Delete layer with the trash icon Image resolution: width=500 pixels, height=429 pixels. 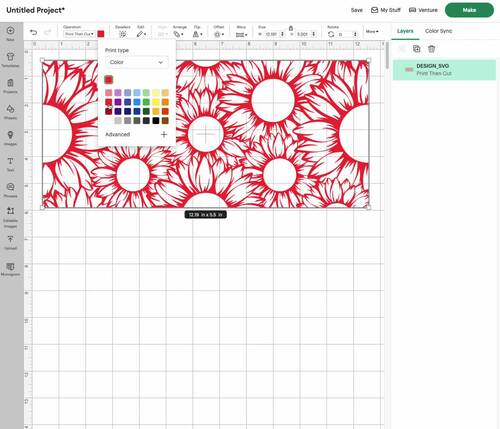[431, 49]
